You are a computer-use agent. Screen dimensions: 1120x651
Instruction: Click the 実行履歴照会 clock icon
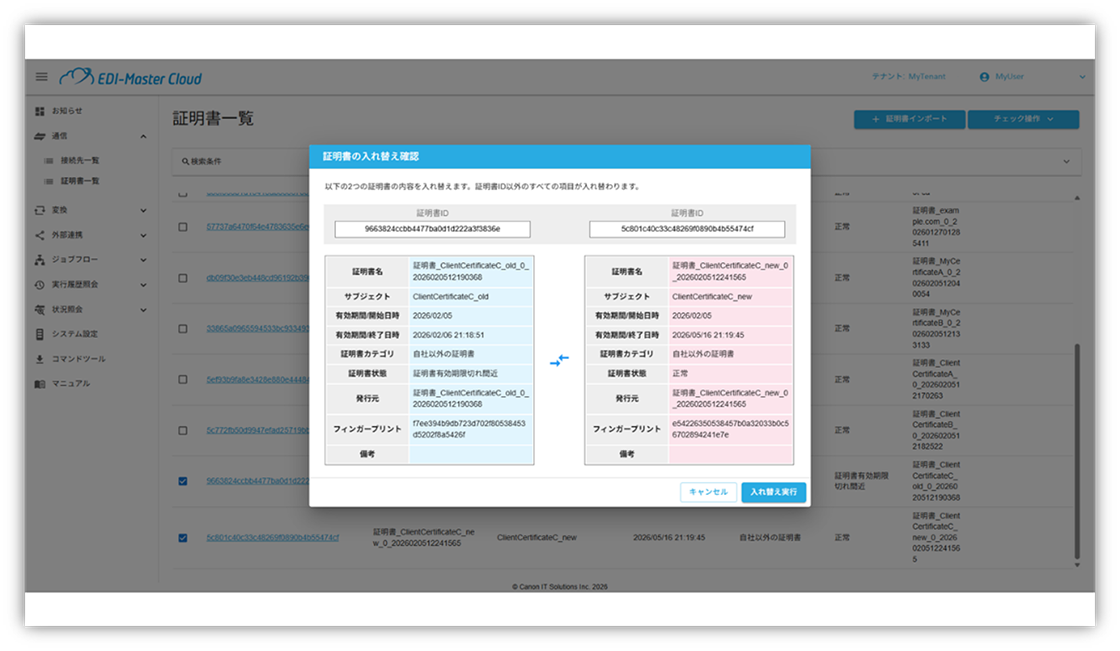click(x=40, y=285)
